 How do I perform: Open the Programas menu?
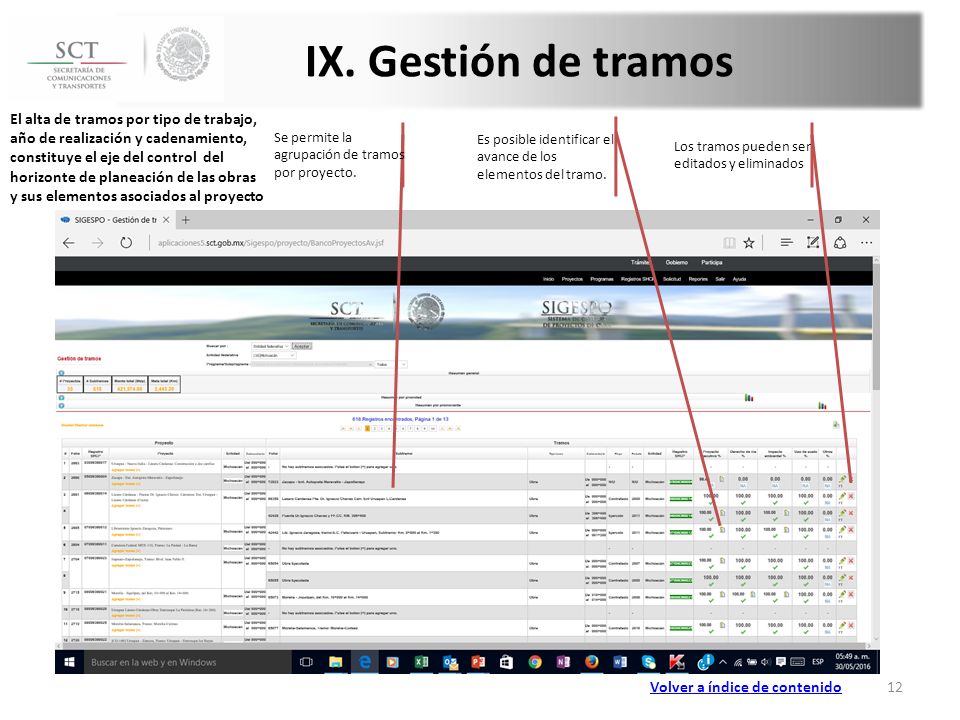(601, 279)
